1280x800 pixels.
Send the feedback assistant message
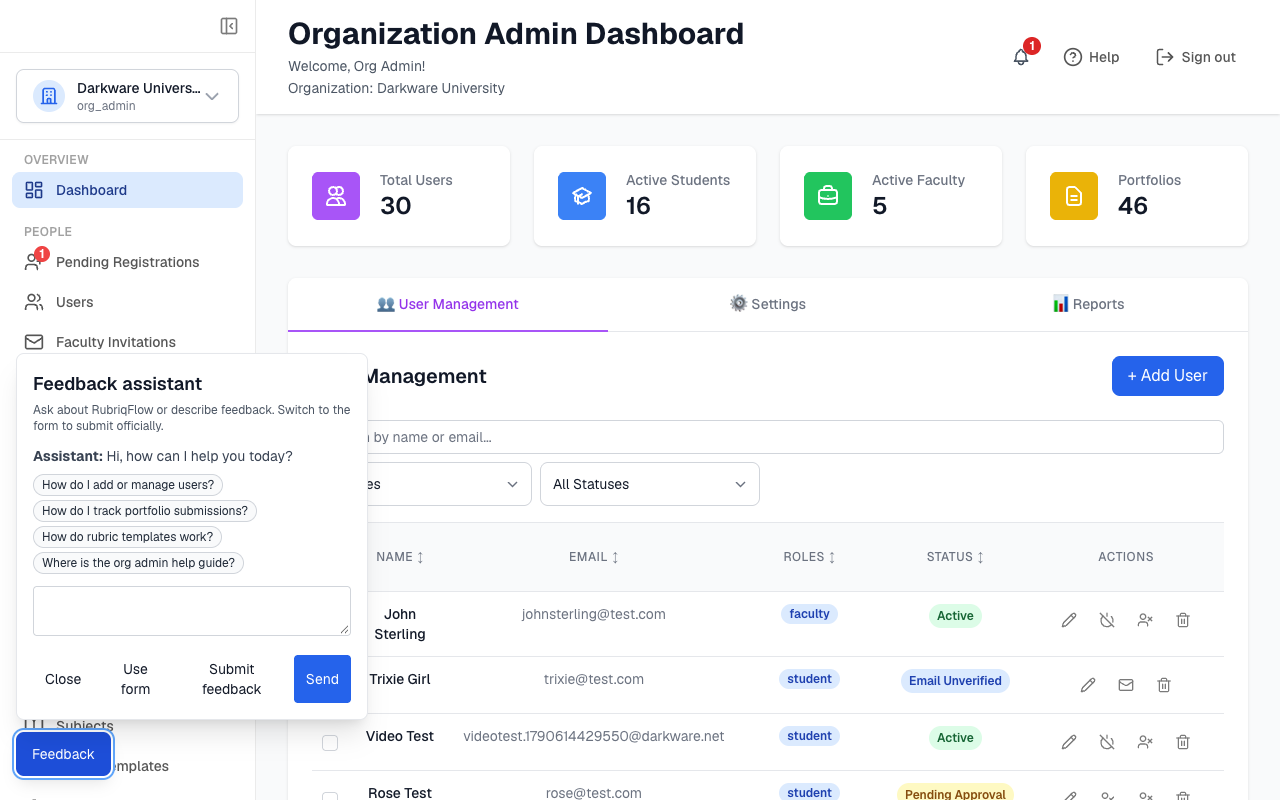click(x=322, y=679)
